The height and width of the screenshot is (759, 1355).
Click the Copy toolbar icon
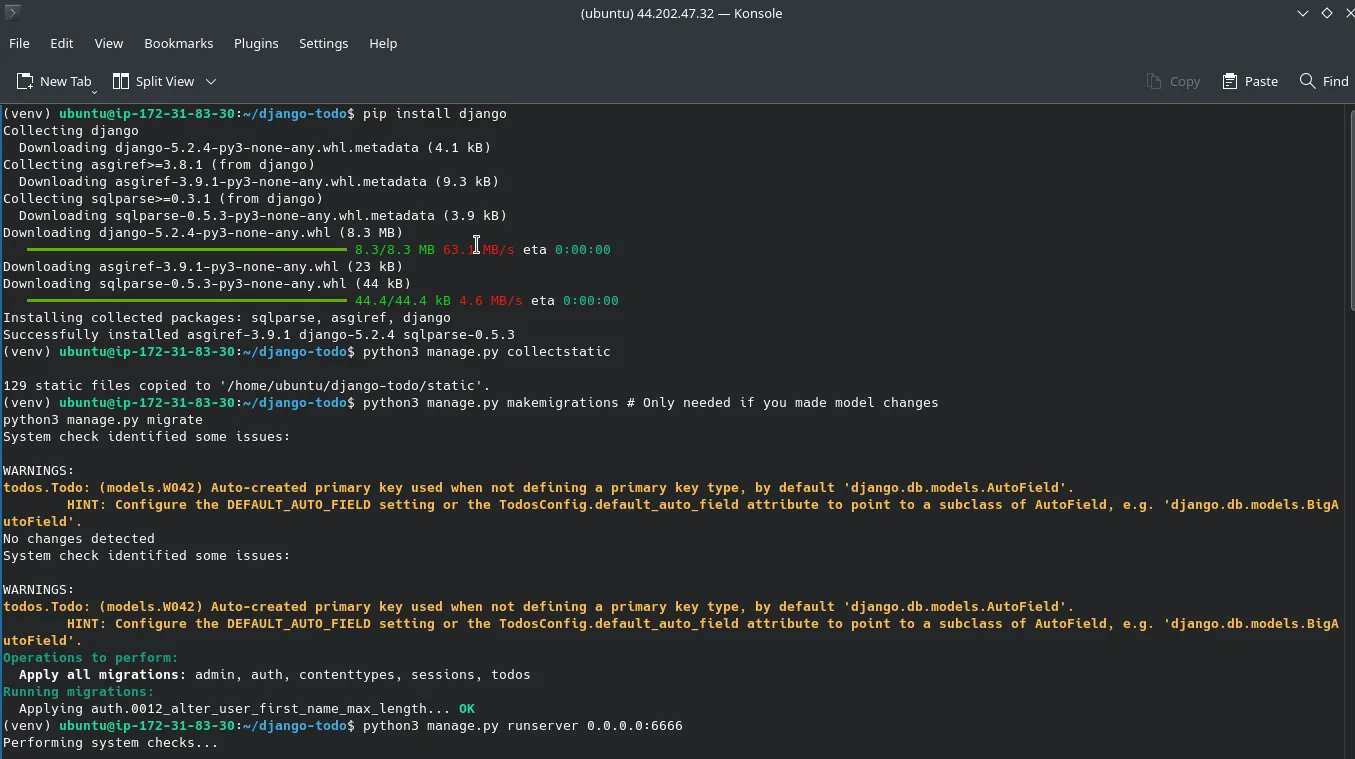1173,81
